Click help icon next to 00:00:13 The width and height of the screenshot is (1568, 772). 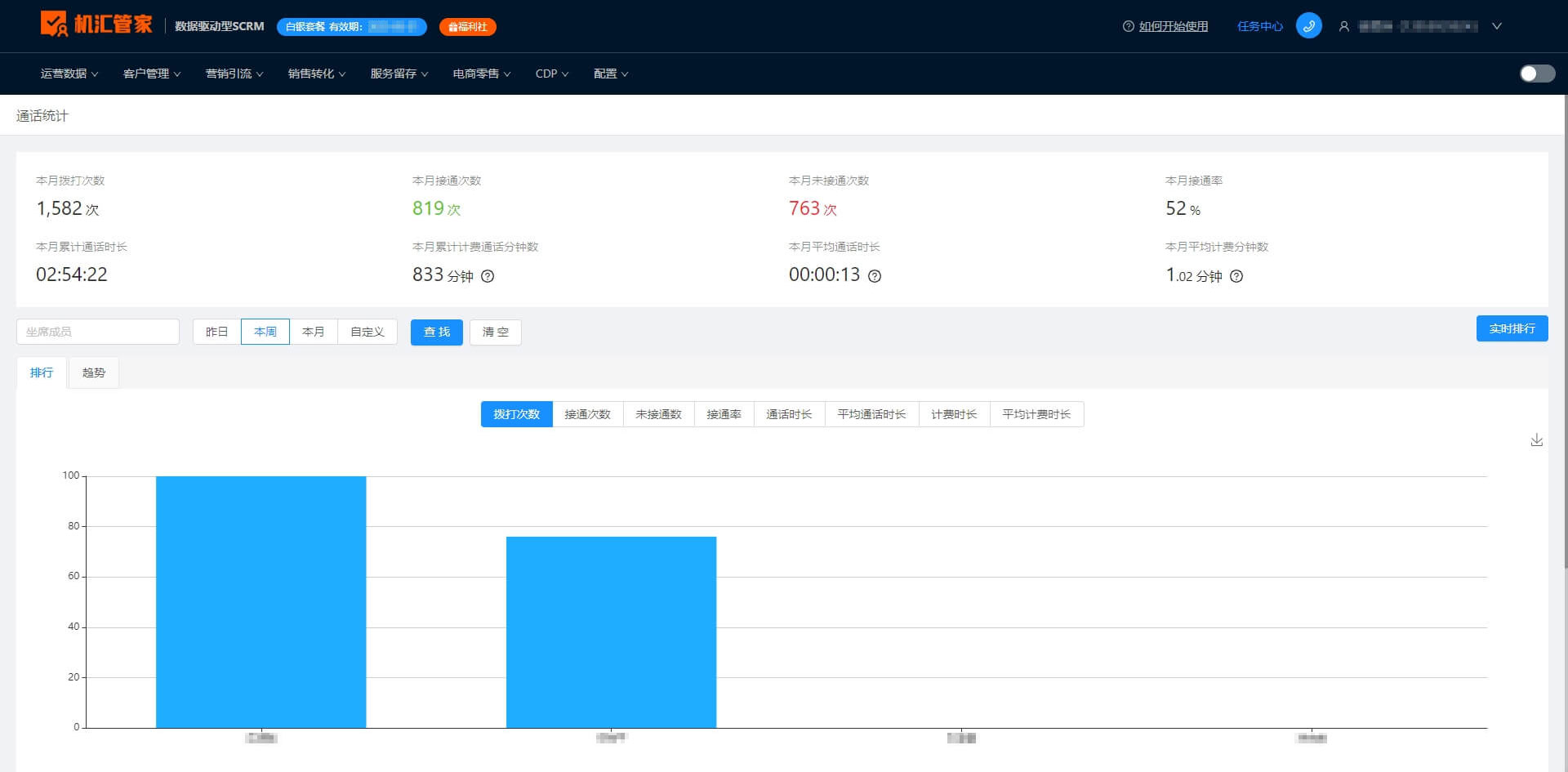(x=875, y=276)
